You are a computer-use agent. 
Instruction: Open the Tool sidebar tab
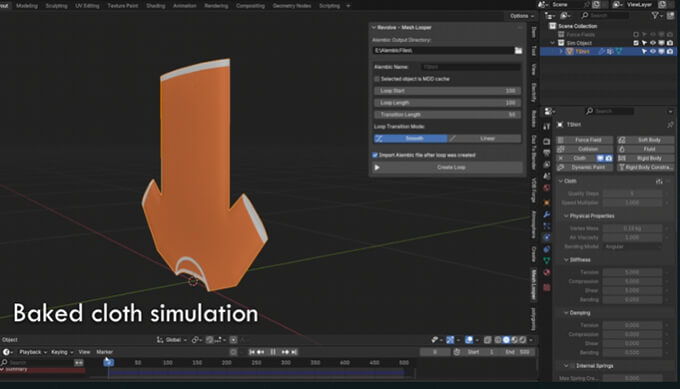[533, 51]
